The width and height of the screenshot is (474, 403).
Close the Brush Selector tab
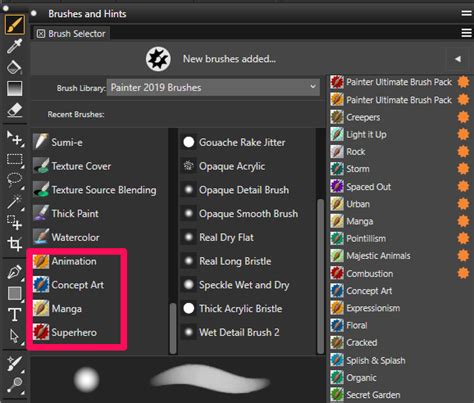point(41,34)
